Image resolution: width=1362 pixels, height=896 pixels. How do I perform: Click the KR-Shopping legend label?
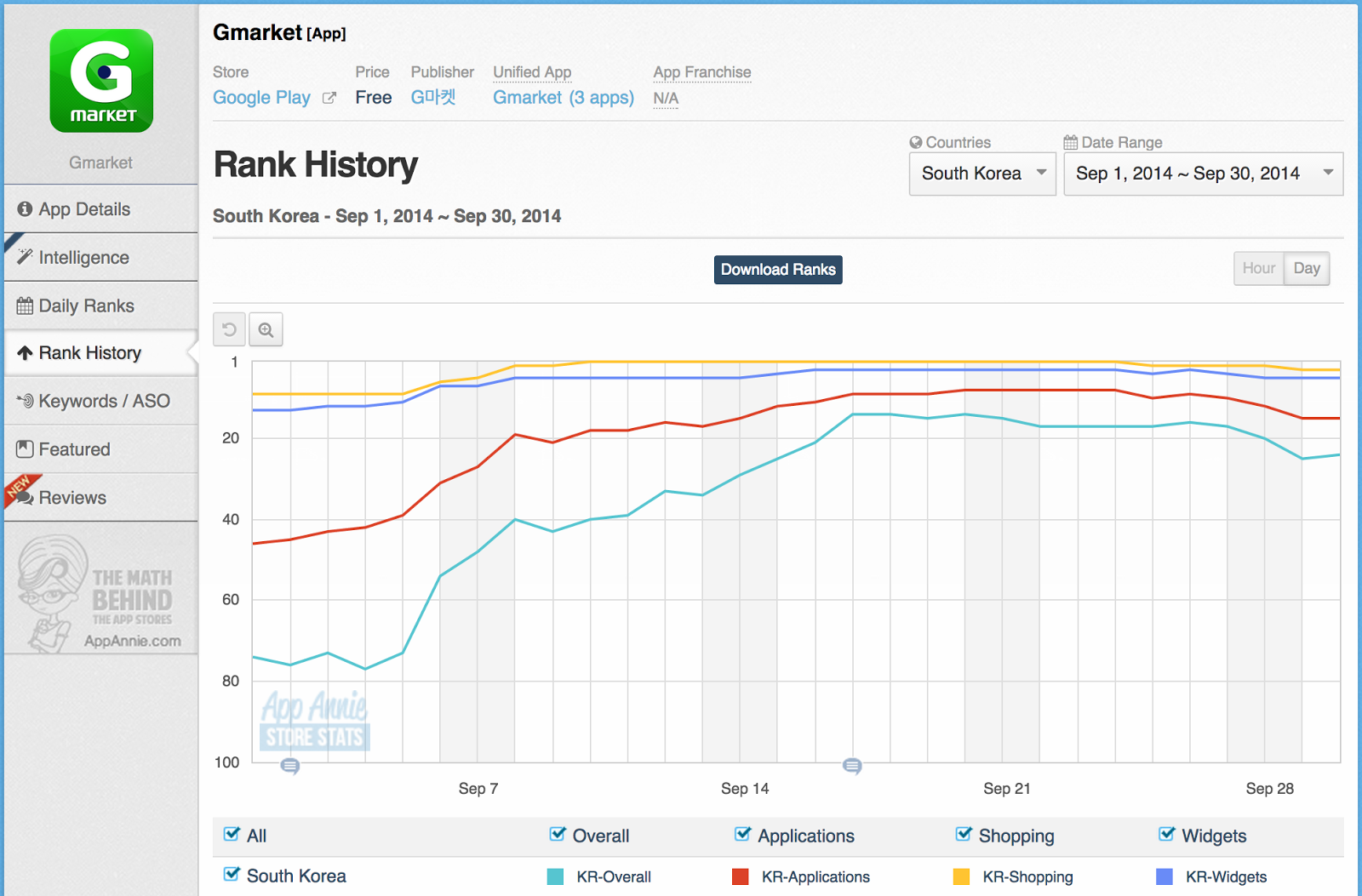(x=1027, y=876)
